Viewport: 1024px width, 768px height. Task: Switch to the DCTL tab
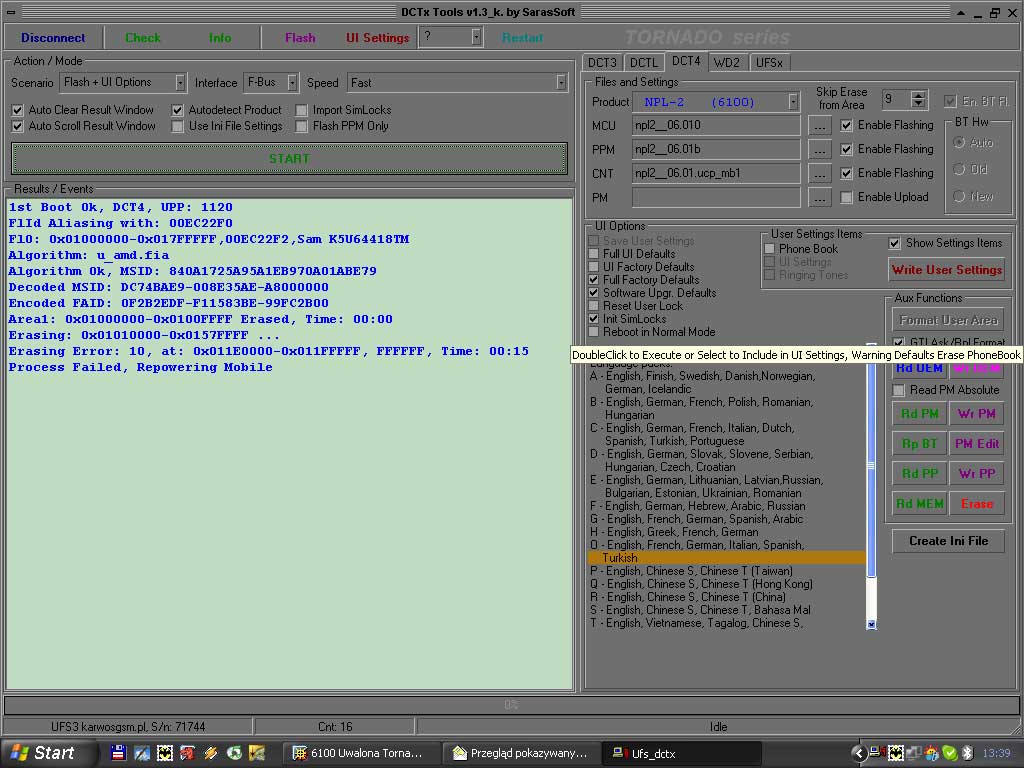click(643, 63)
